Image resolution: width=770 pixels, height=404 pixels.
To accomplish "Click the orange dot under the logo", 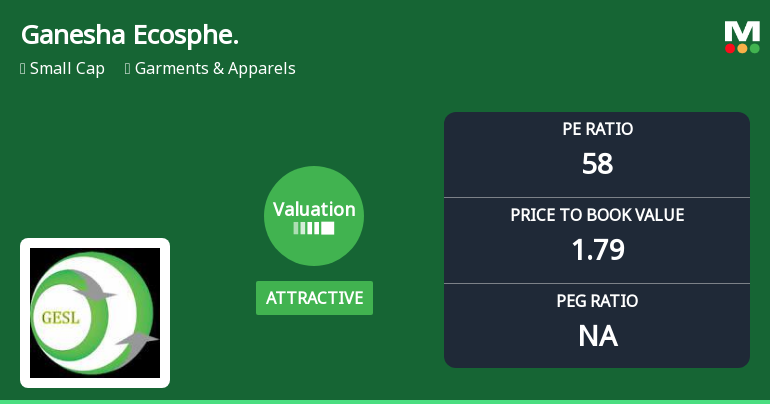I will pos(742,48).
